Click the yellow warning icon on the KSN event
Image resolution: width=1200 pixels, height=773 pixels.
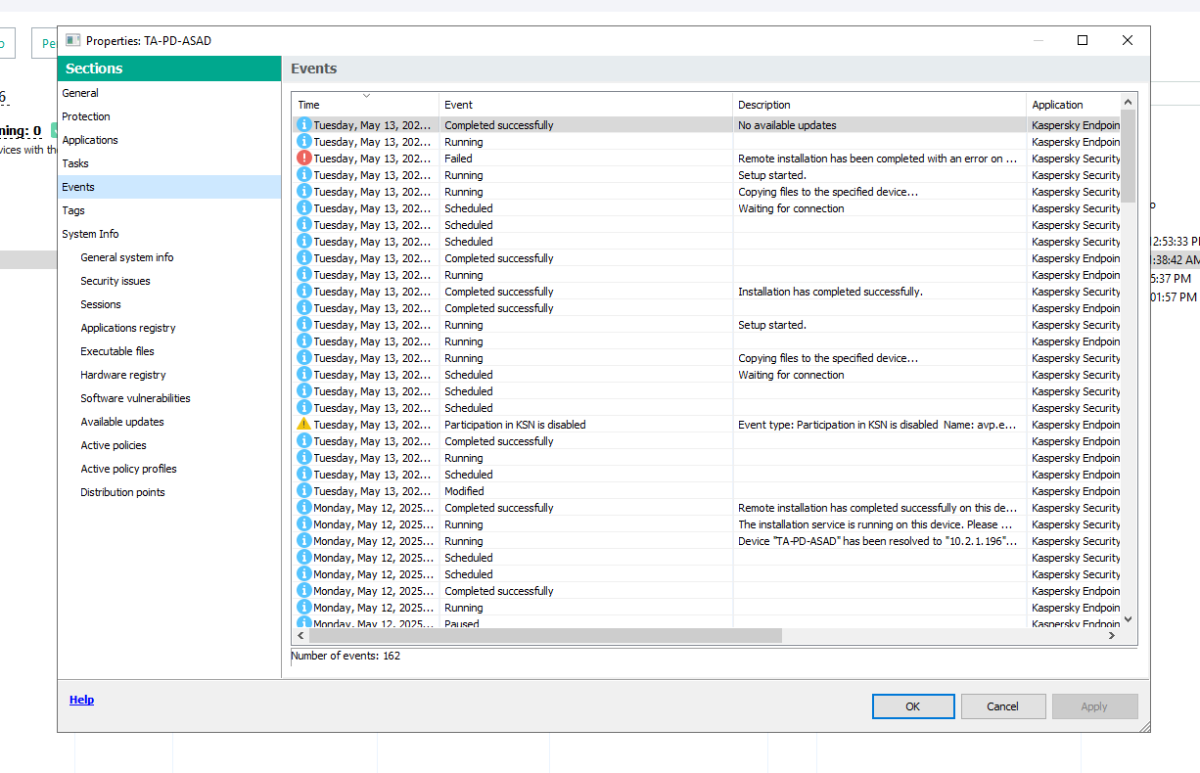[304, 424]
